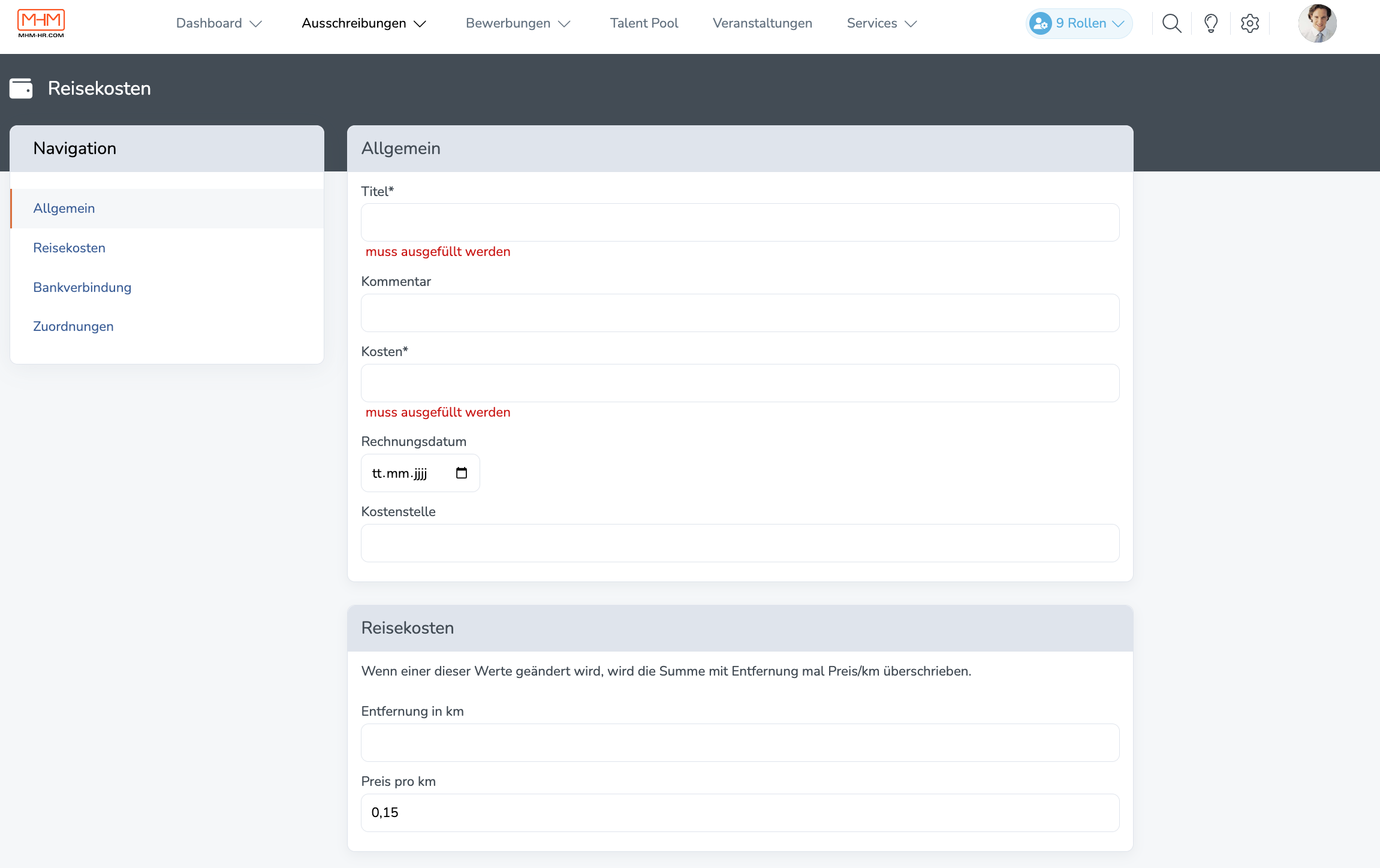The image size is (1380, 868).
Task: Click the Rechnungsdatum date field
Action: (x=420, y=473)
